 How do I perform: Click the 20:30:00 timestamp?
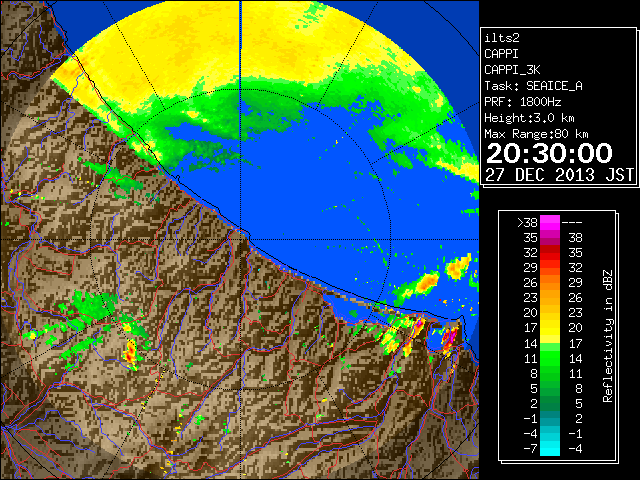pos(549,153)
